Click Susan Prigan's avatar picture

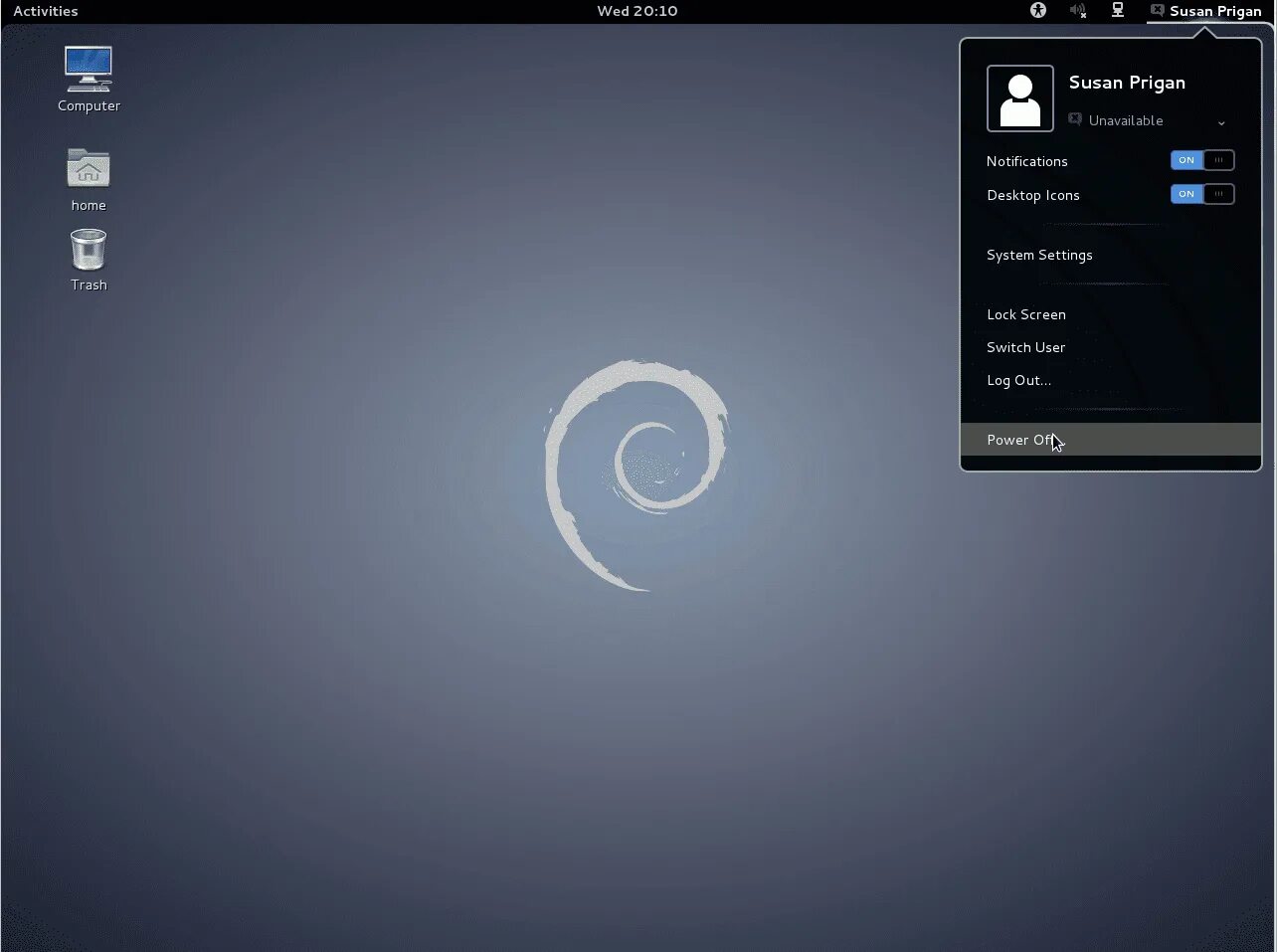1020,98
